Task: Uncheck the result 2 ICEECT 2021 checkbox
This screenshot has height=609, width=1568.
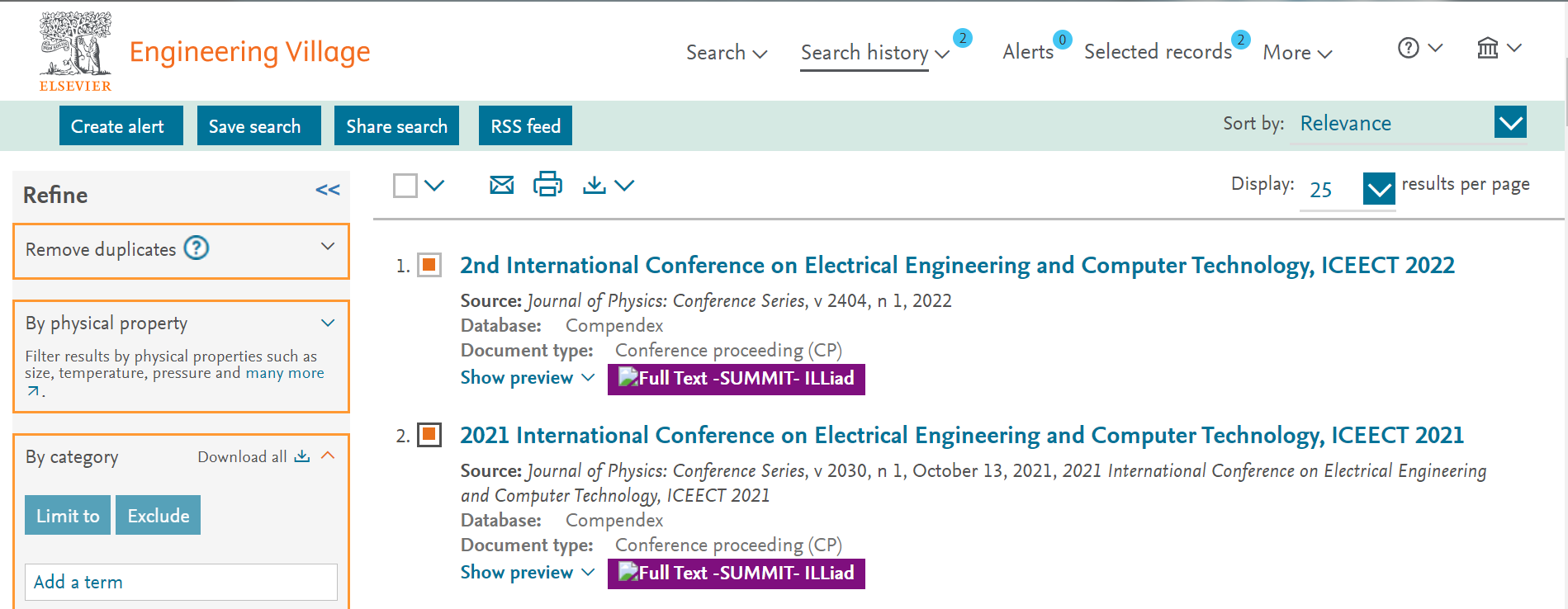Action: click(429, 435)
